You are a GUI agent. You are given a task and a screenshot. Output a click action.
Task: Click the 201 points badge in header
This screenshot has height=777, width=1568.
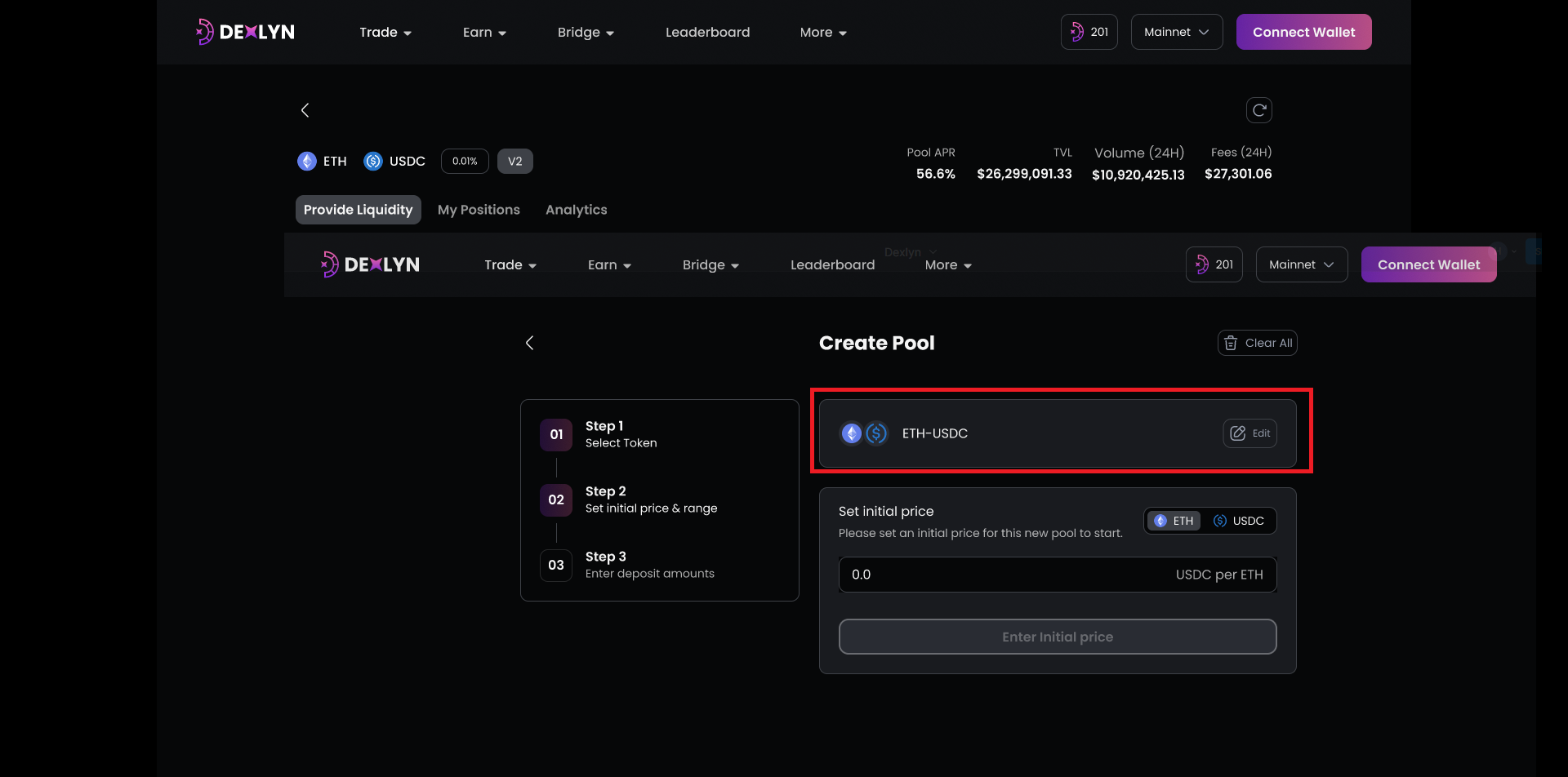(x=1089, y=31)
